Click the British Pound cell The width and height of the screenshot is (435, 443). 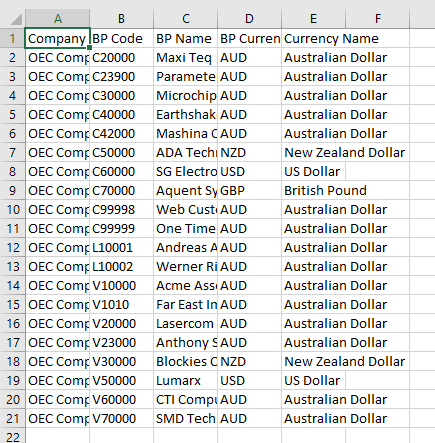313,191
